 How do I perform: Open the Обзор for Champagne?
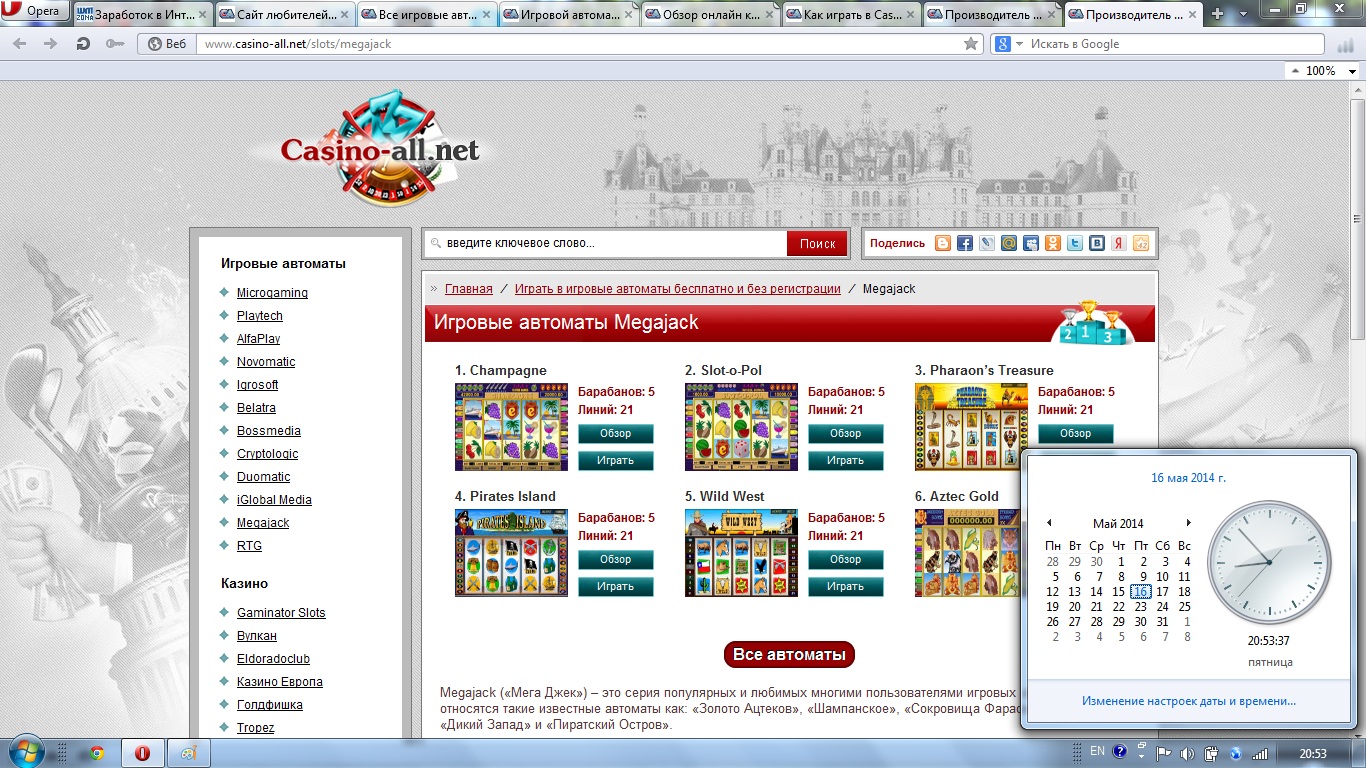(x=615, y=434)
